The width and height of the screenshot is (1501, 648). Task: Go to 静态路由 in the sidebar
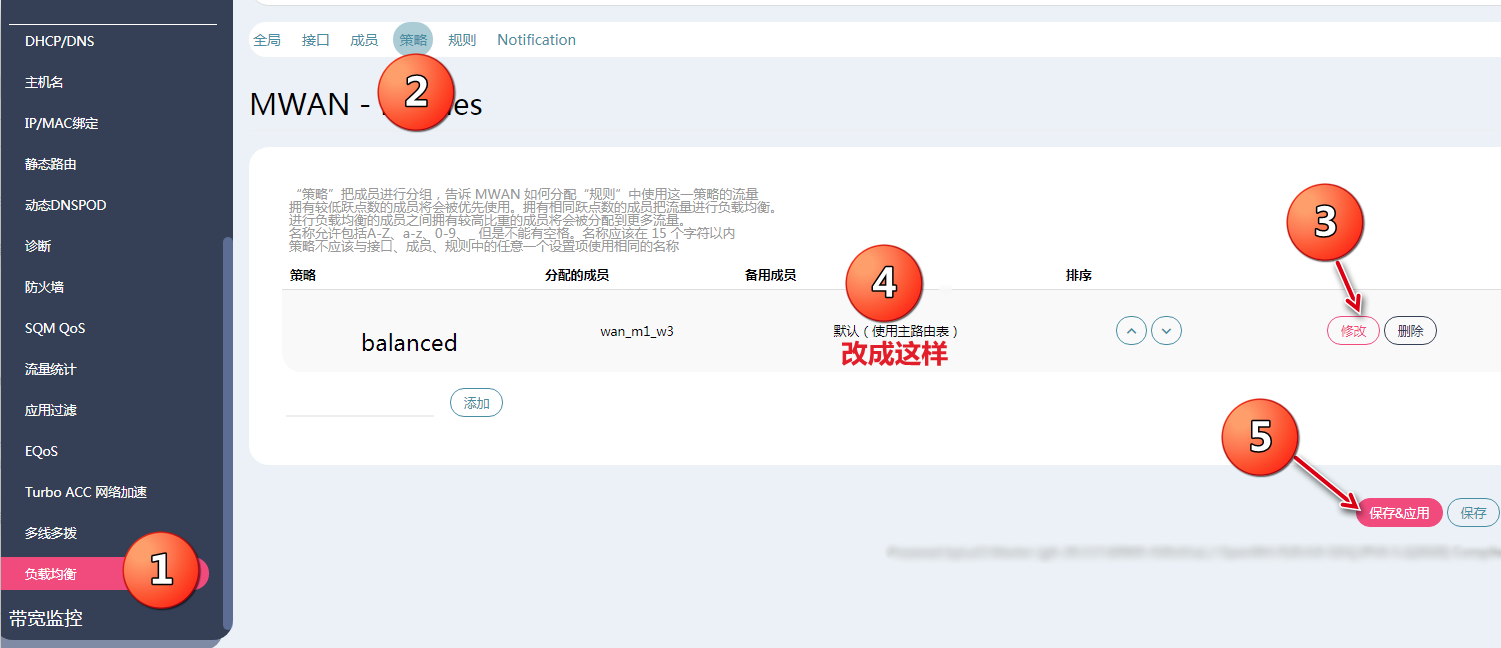pos(51,164)
